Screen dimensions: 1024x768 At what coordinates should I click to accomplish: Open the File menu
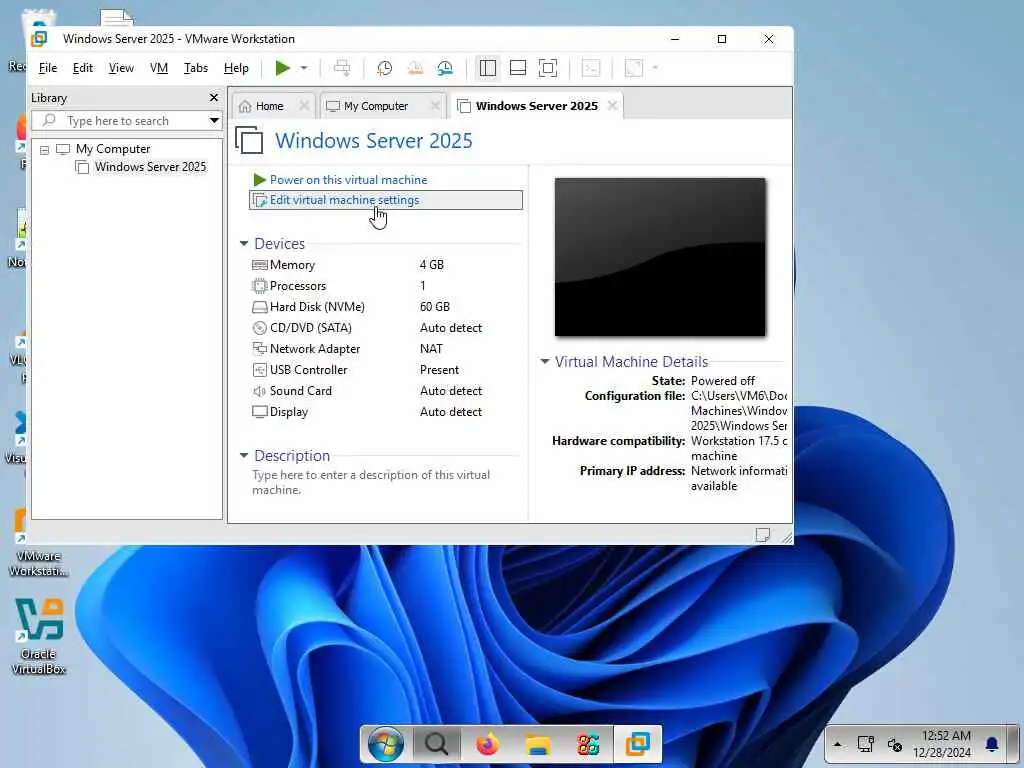pyautogui.click(x=48, y=68)
